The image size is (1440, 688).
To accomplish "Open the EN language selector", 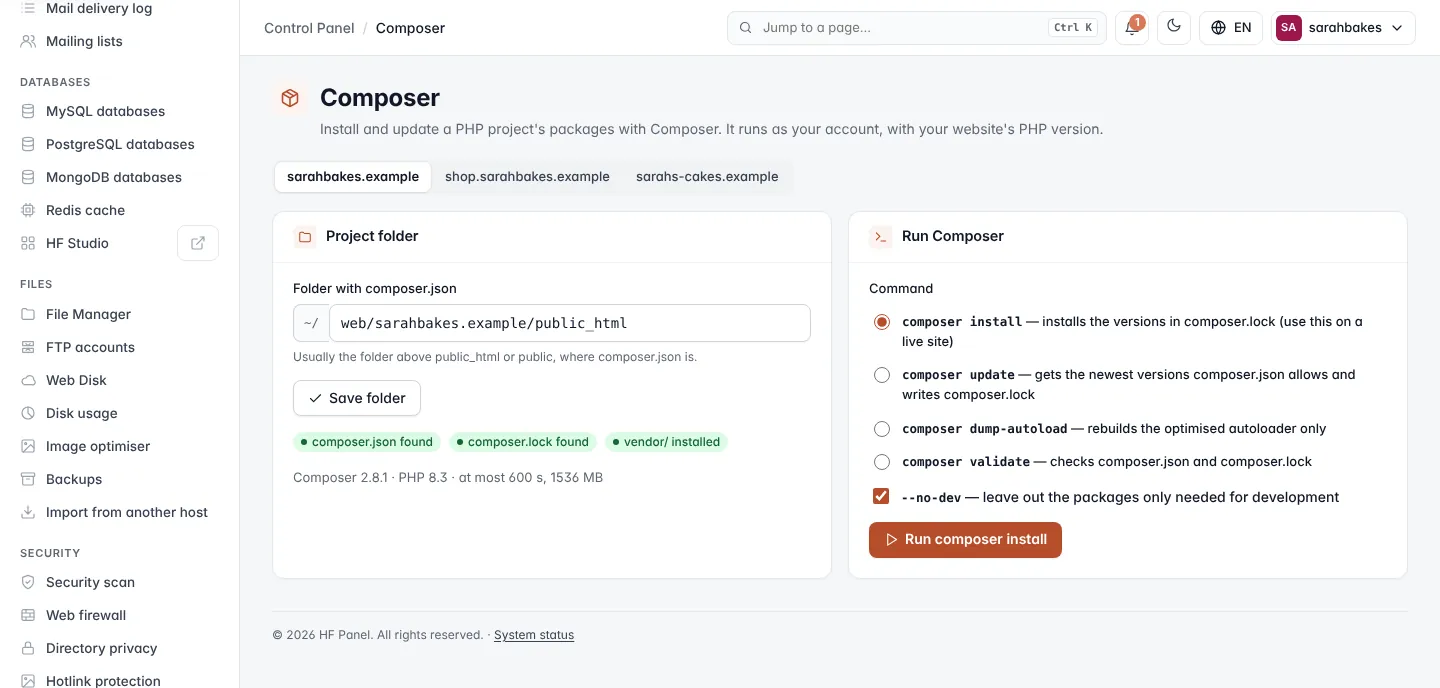I will 1231,28.
